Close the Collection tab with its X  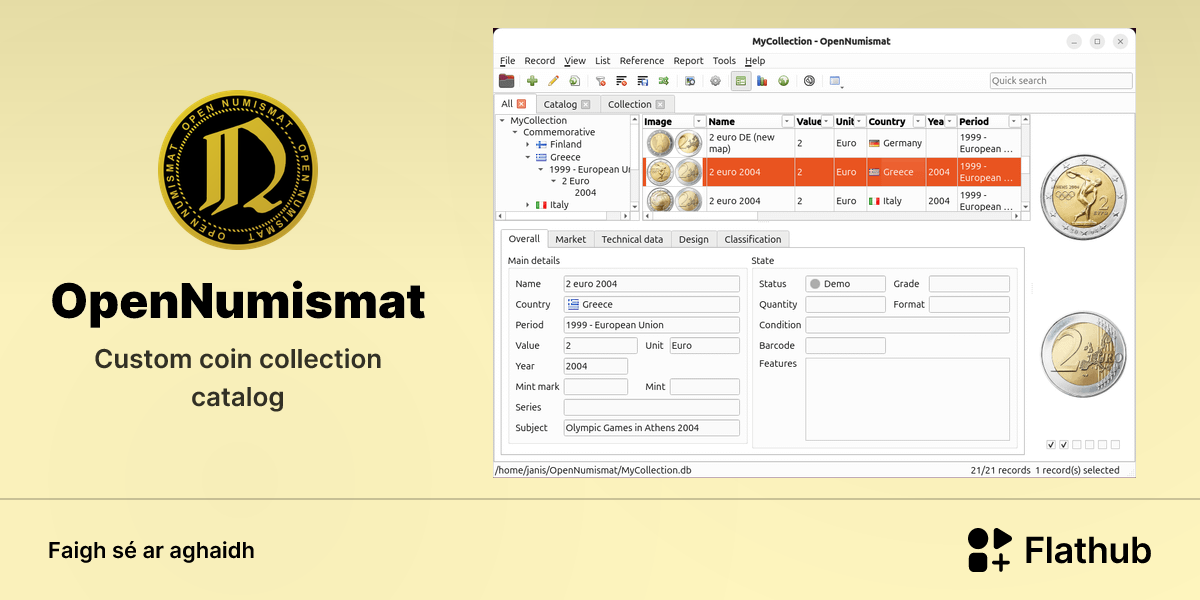[x=660, y=104]
